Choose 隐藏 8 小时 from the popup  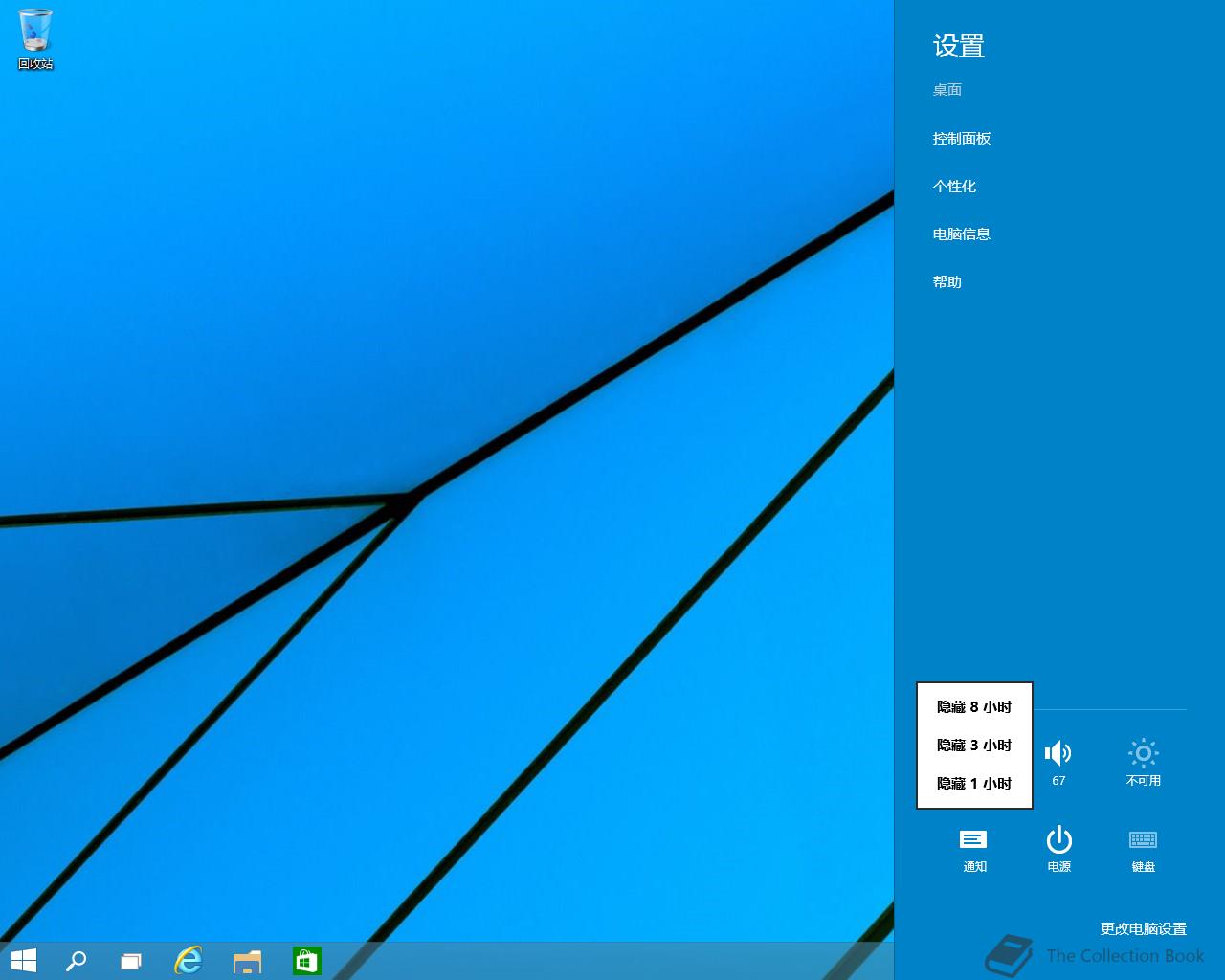(974, 707)
